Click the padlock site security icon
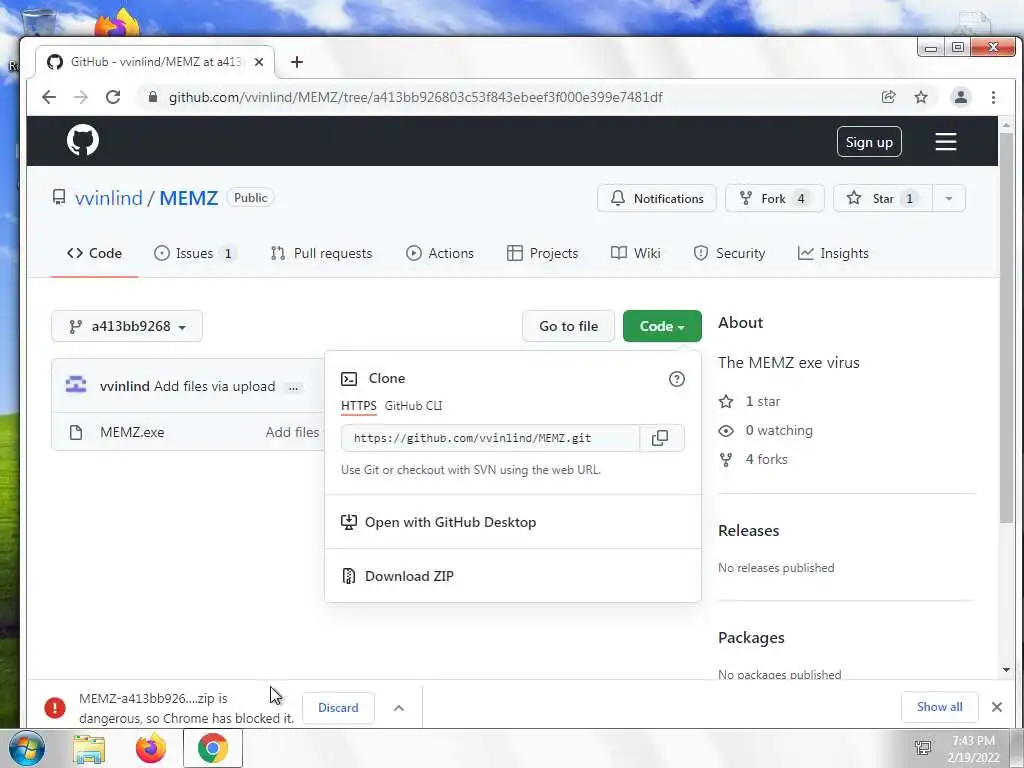1024x768 pixels. [153, 97]
